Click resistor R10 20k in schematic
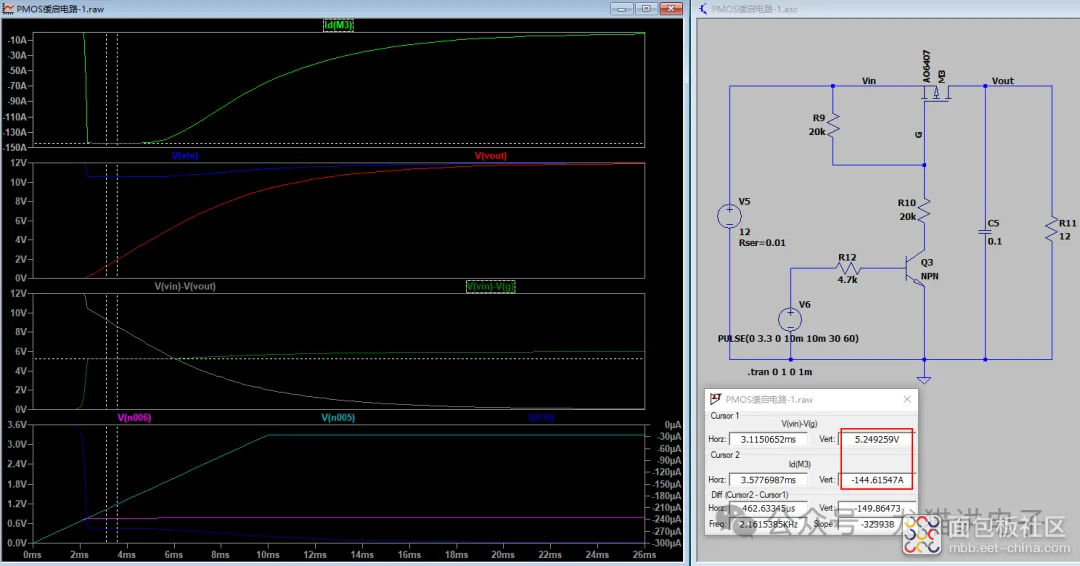The height and width of the screenshot is (566, 1080). [x=924, y=210]
